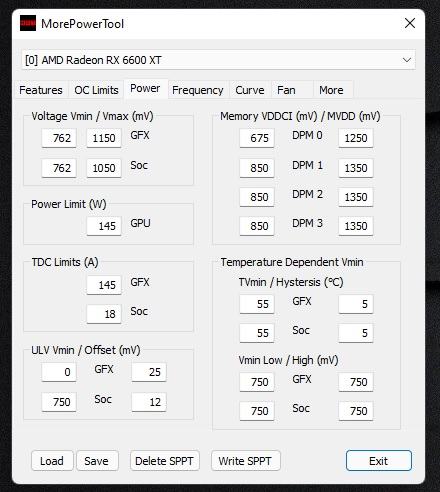The image size is (440, 492).
Task: Edit Soc Vmax voltage field 1050
Action: pyautogui.click(x=104, y=168)
